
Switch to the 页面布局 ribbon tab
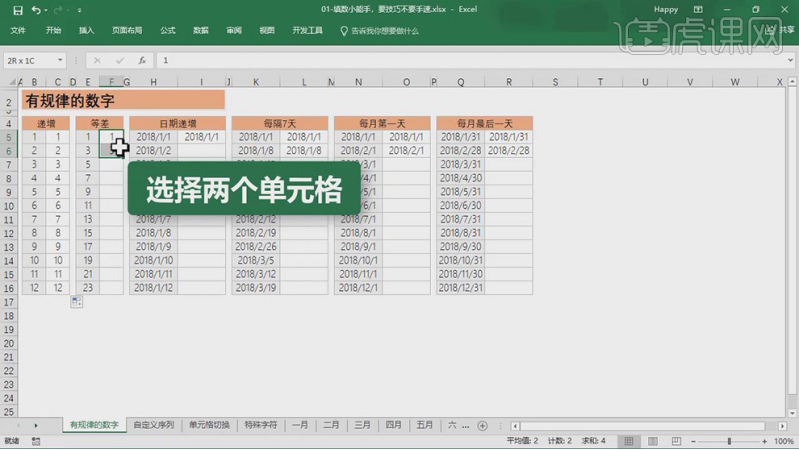coord(127,31)
